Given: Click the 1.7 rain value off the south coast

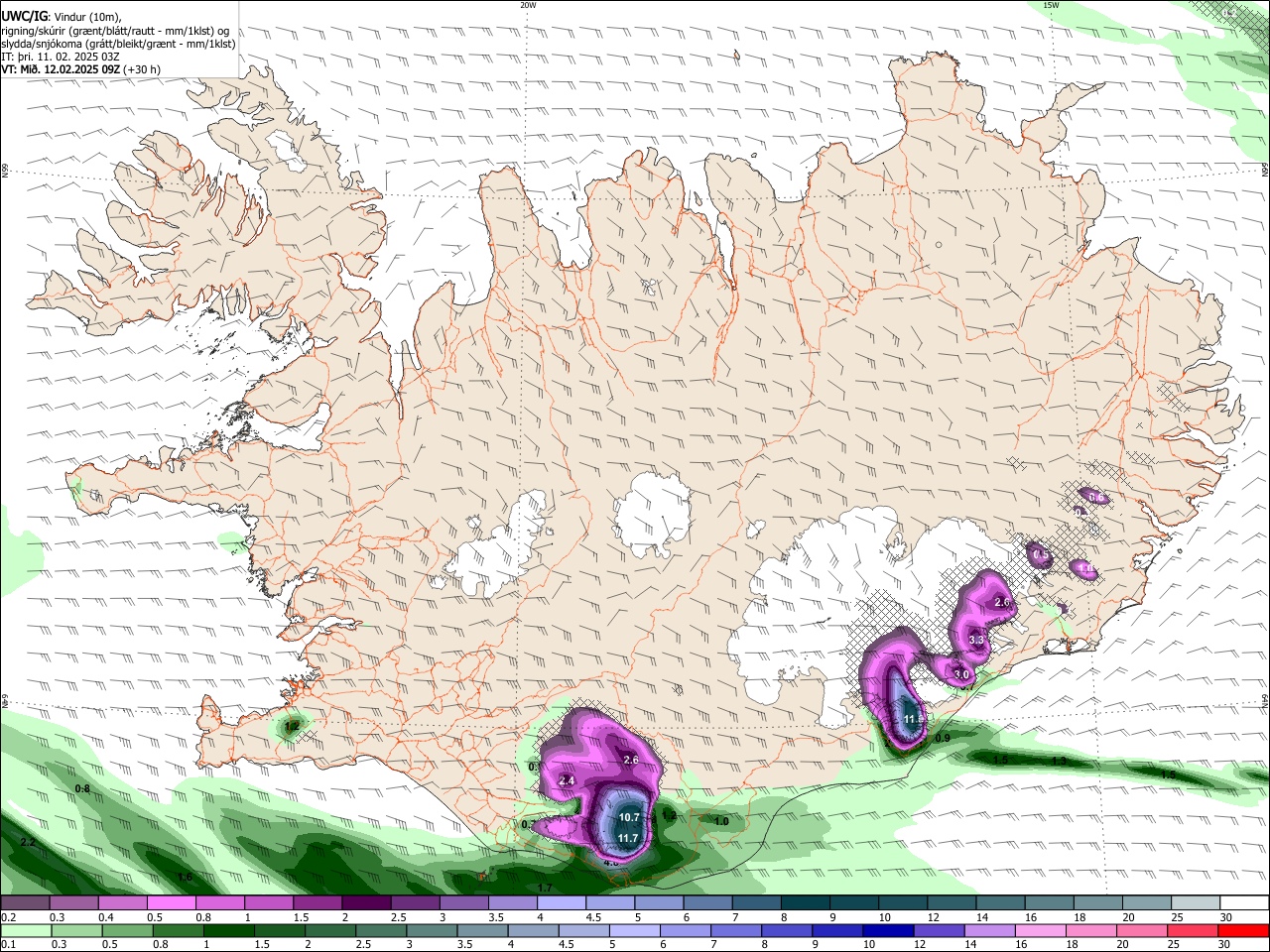Looking at the screenshot, I should pos(545,888).
